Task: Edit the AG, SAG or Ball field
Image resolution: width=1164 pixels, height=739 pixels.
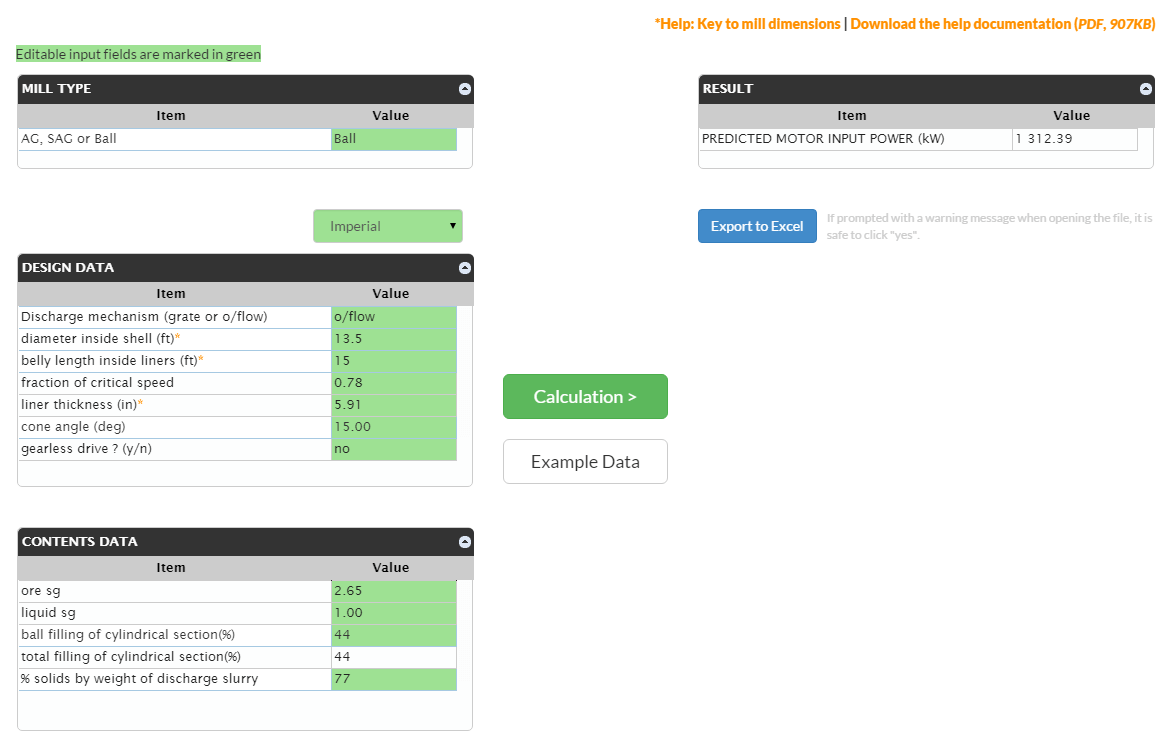Action: (x=393, y=139)
